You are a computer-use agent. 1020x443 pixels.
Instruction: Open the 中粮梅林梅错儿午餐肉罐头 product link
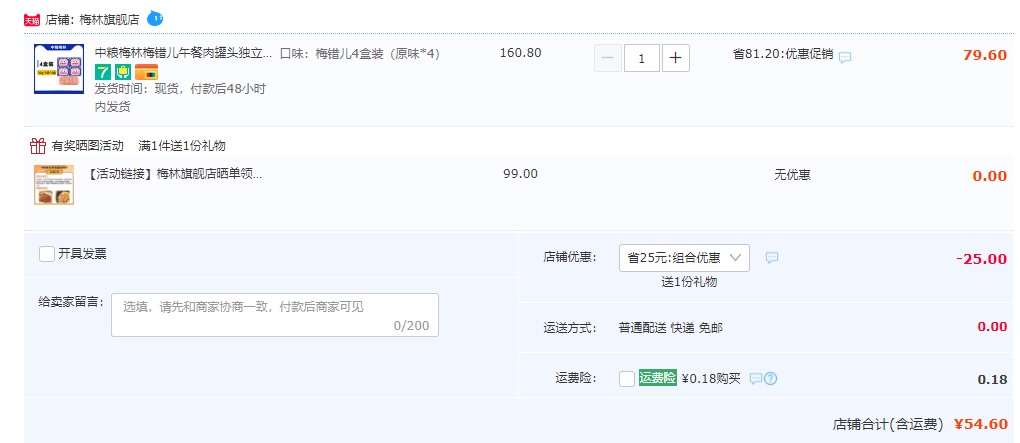pos(183,53)
